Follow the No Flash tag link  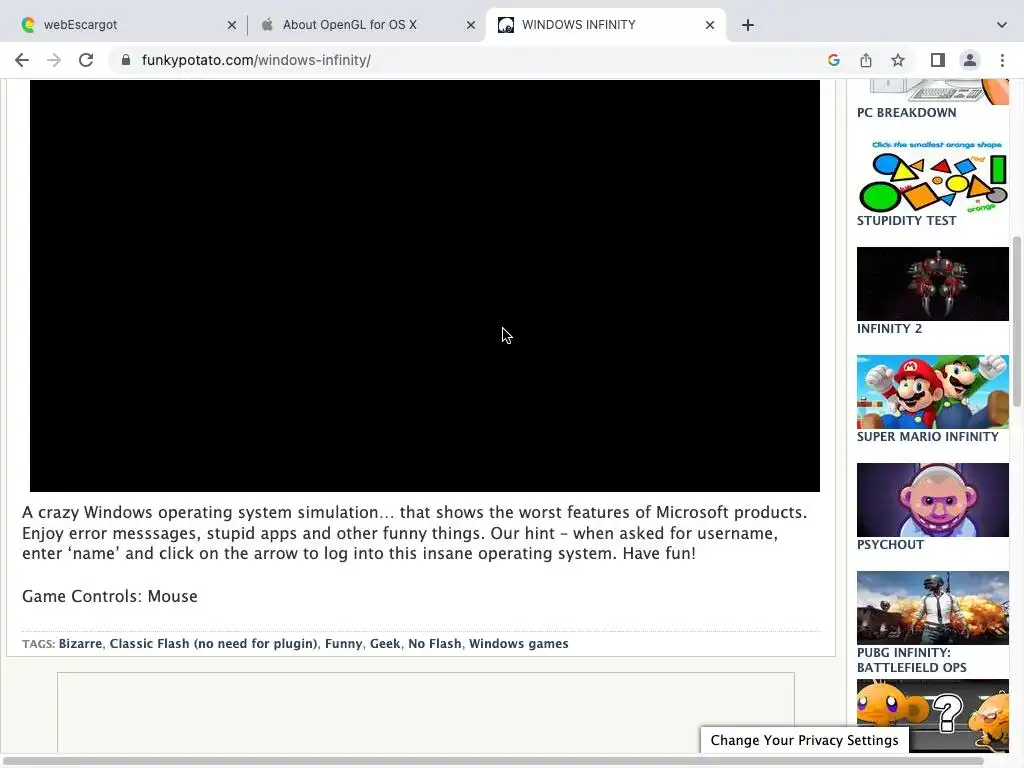434,643
